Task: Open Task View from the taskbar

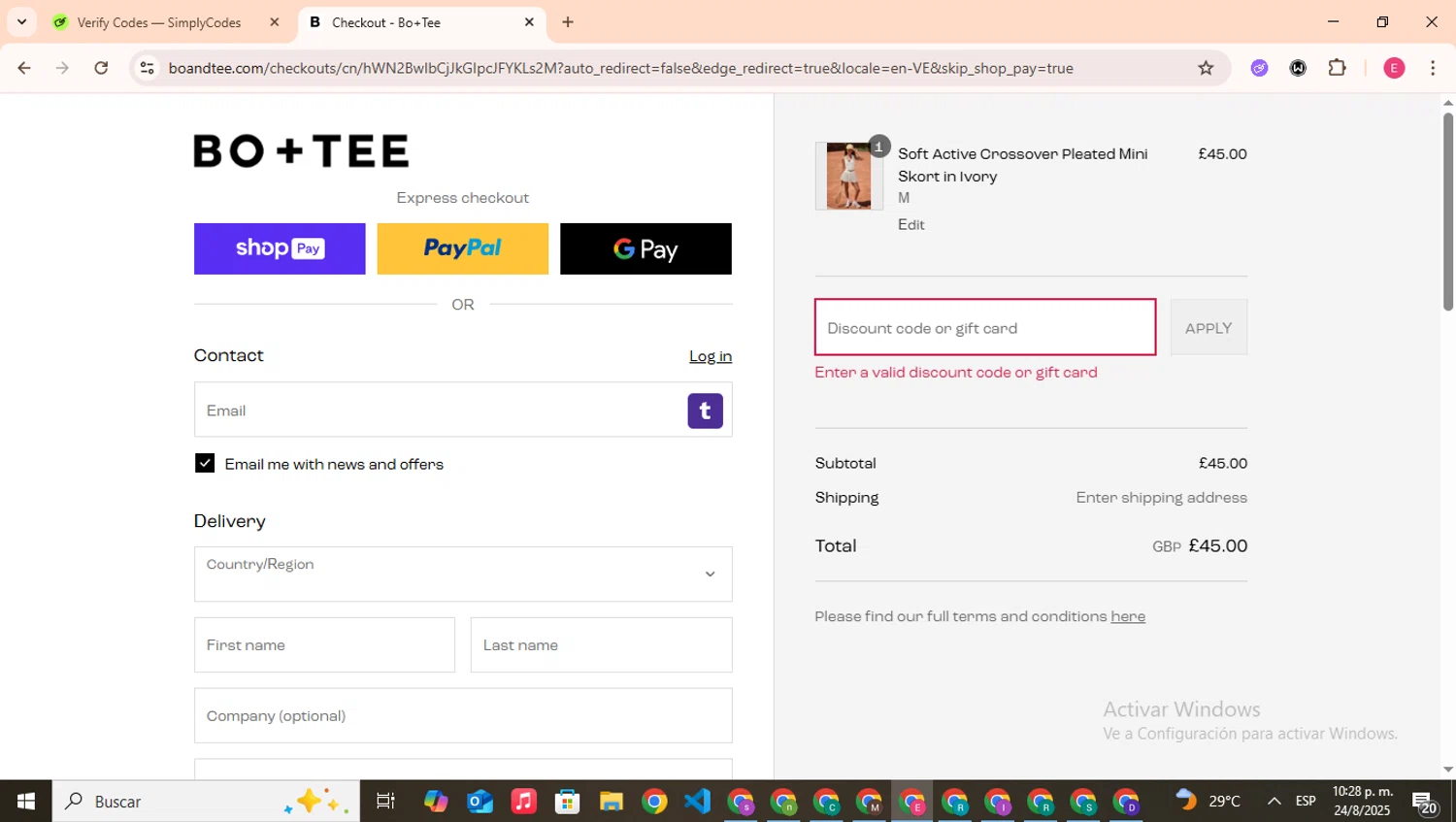Action: [385, 801]
